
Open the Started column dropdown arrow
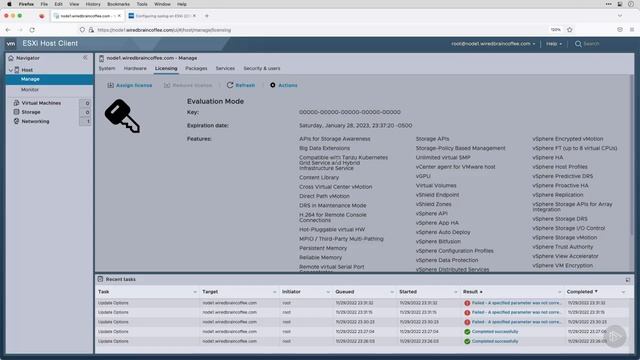(456, 292)
